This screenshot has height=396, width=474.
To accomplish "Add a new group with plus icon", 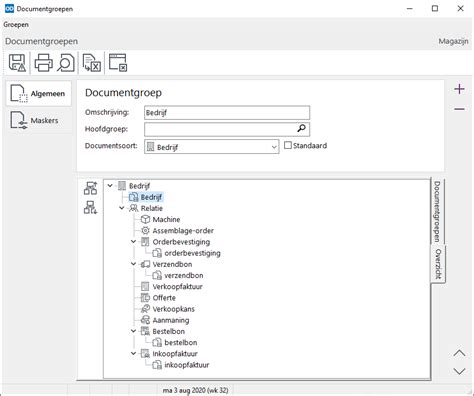I will 459,89.
